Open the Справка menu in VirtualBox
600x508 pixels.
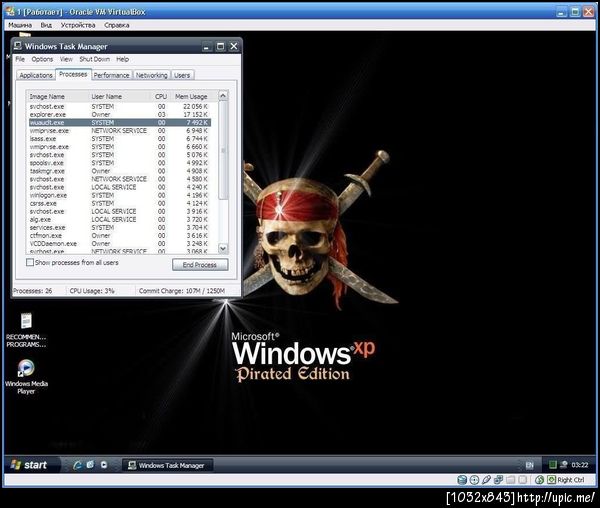point(117,25)
